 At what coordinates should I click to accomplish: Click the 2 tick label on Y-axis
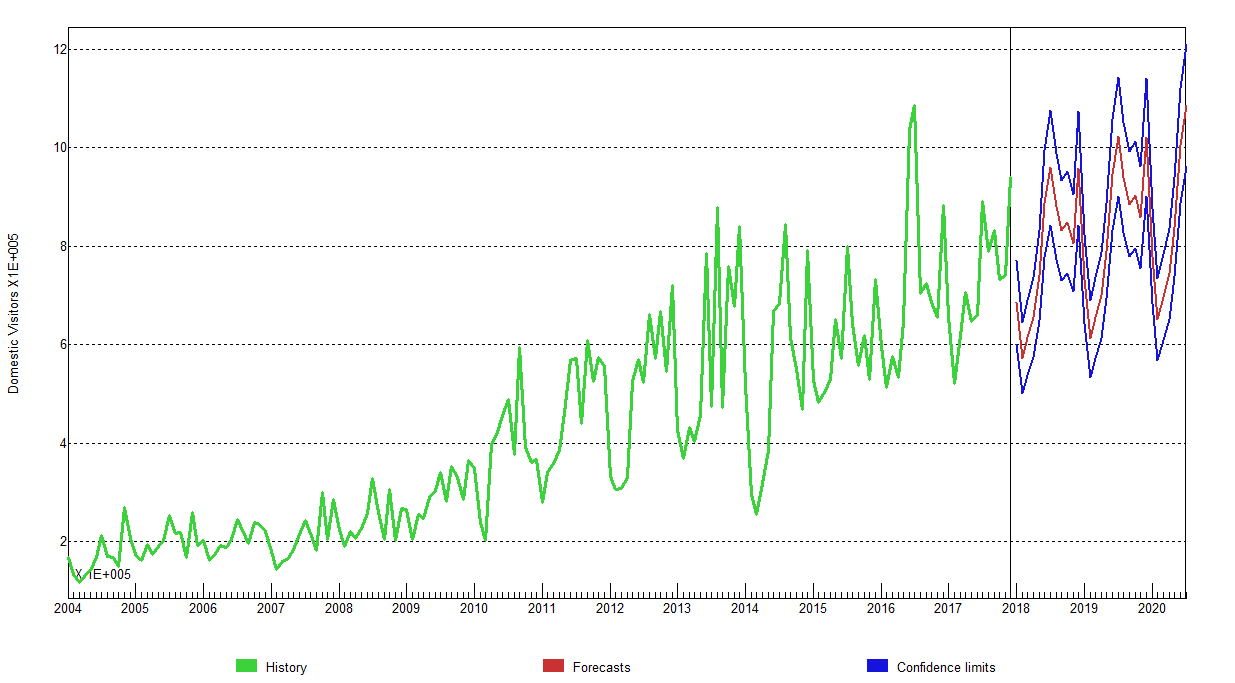point(62,542)
